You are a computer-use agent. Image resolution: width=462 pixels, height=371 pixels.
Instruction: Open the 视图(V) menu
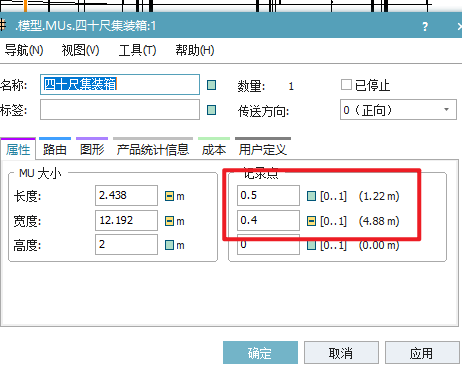pos(80,50)
